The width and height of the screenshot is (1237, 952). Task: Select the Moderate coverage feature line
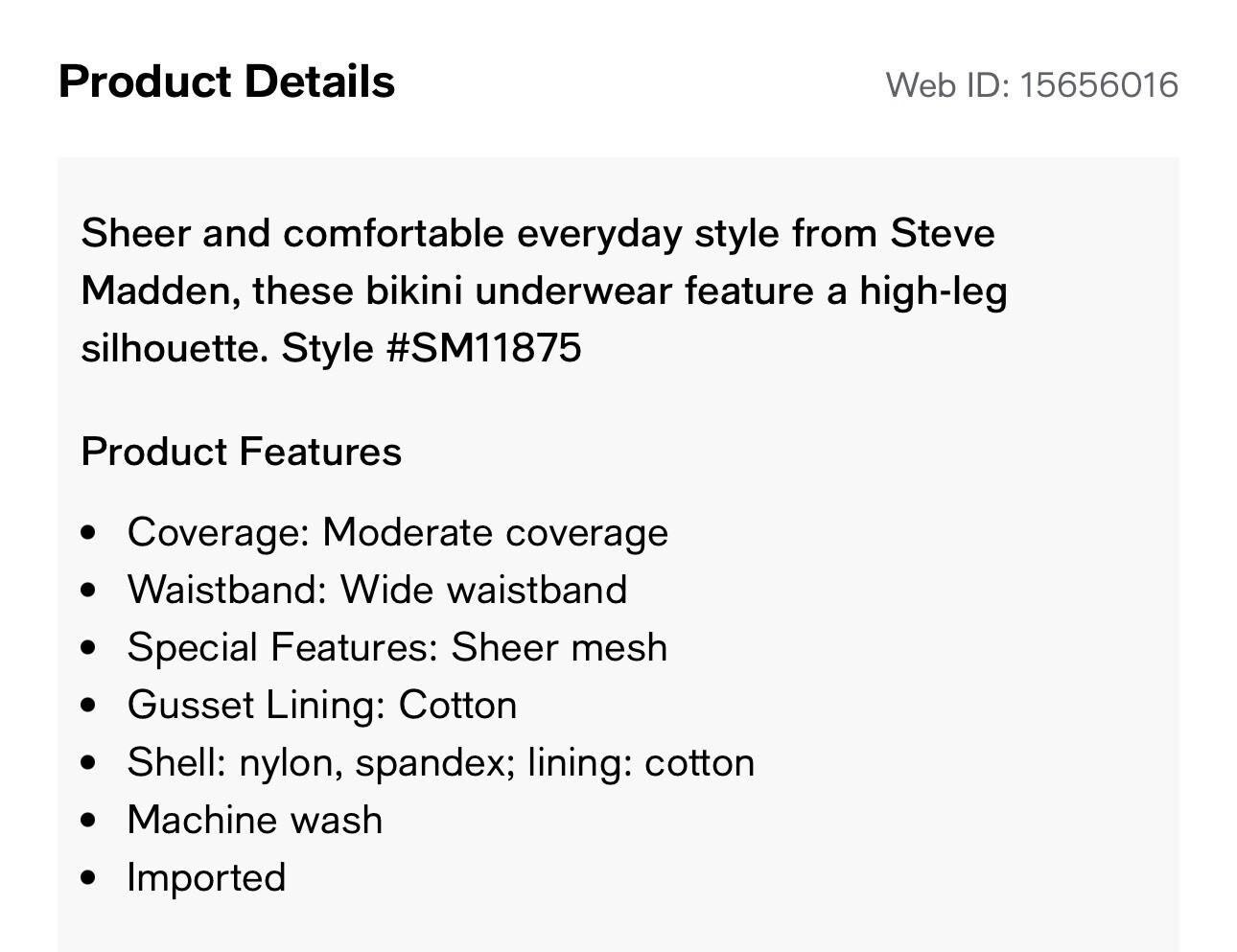(397, 533)
